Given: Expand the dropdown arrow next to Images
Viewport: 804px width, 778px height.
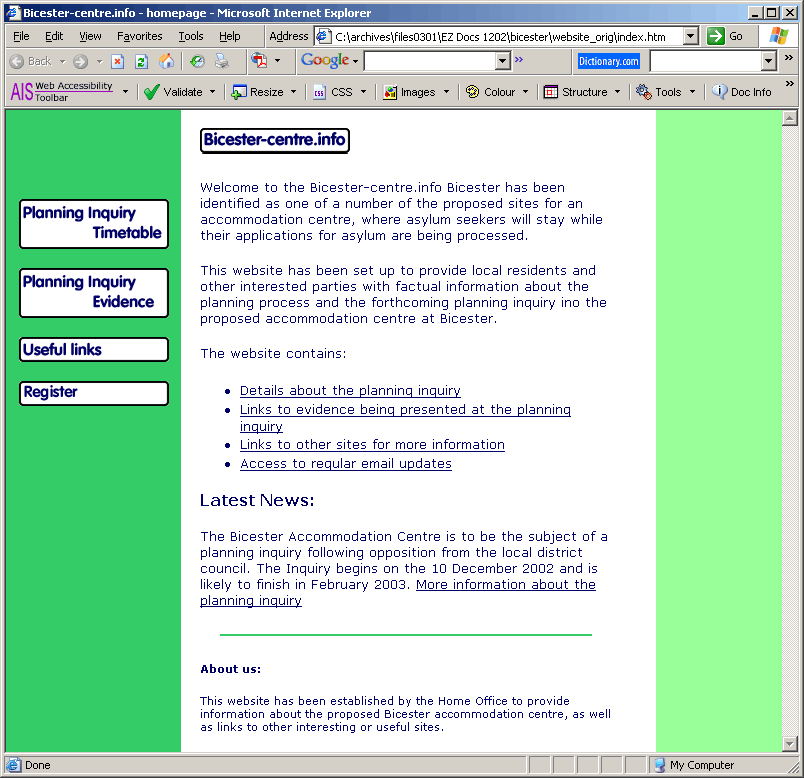Looking at the screenshot, I should click(446, 92).
